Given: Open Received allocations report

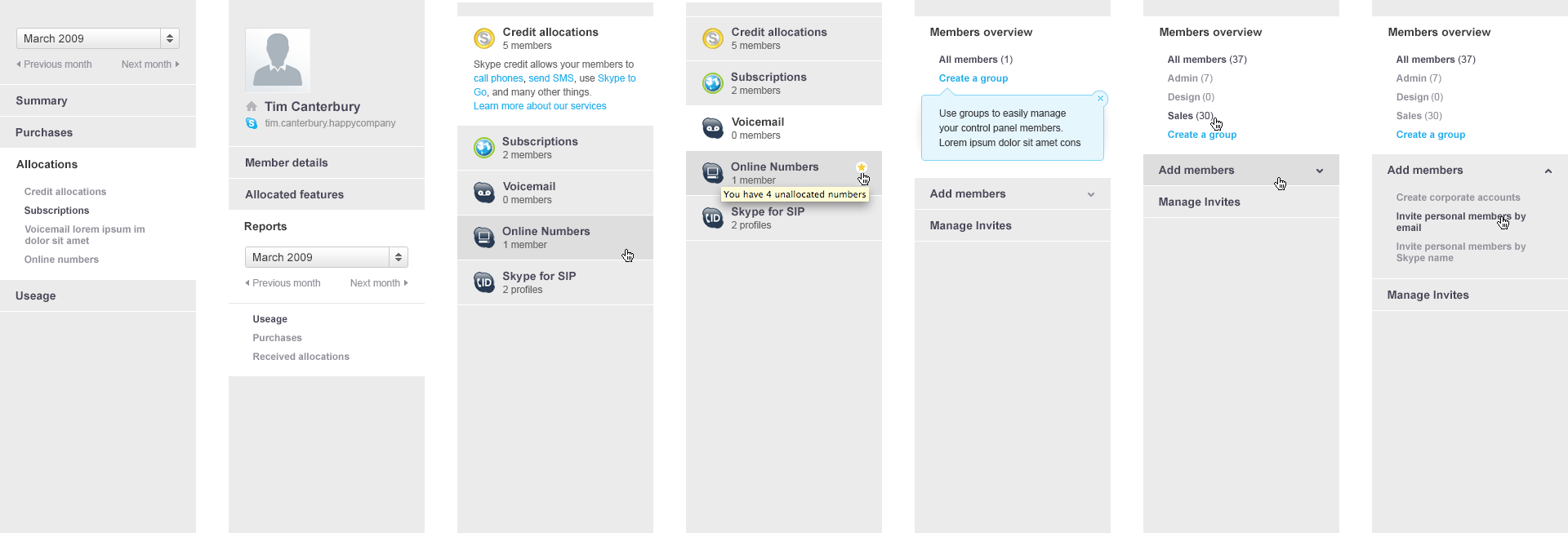Looking at the screenshot, I should point(301,357).
